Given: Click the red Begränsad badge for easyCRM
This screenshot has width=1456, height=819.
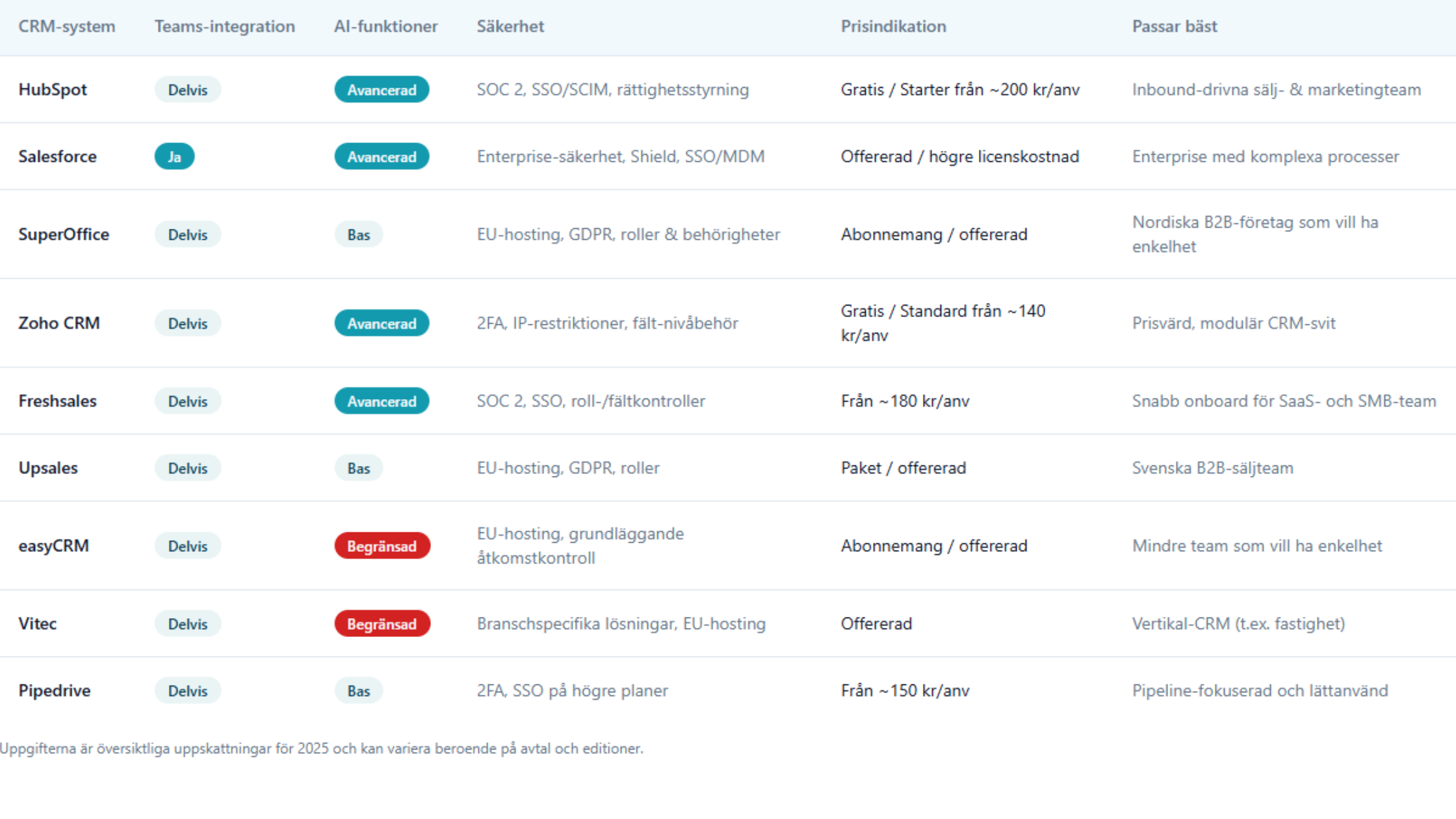Looking at the screenshot, I should [x=382, y=546].
